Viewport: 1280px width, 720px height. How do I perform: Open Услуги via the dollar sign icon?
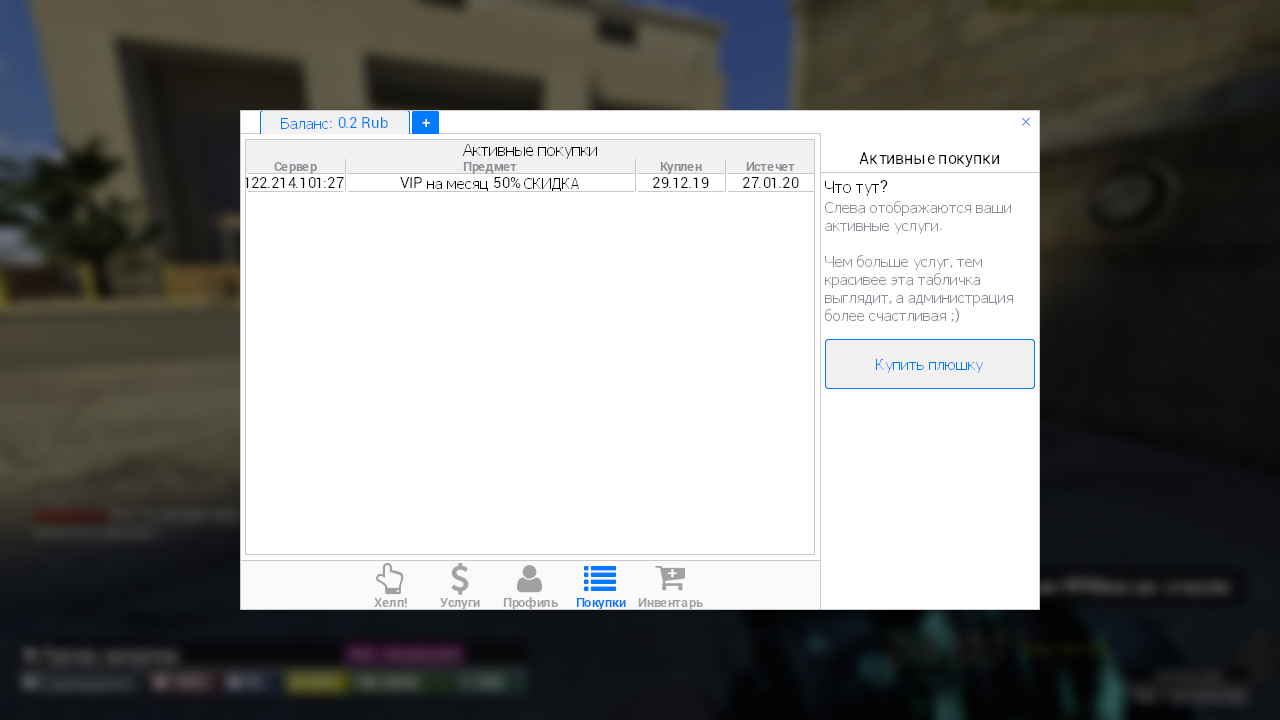[x=460, y=580]
